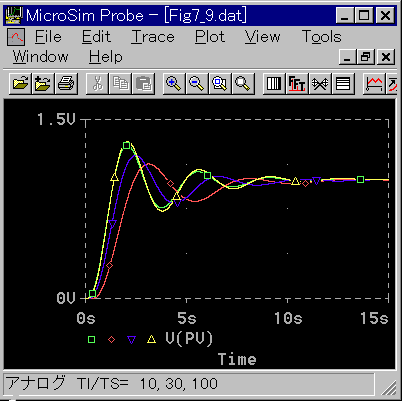
Task: Click the 5s x-axis tick label
Action: 187,318
